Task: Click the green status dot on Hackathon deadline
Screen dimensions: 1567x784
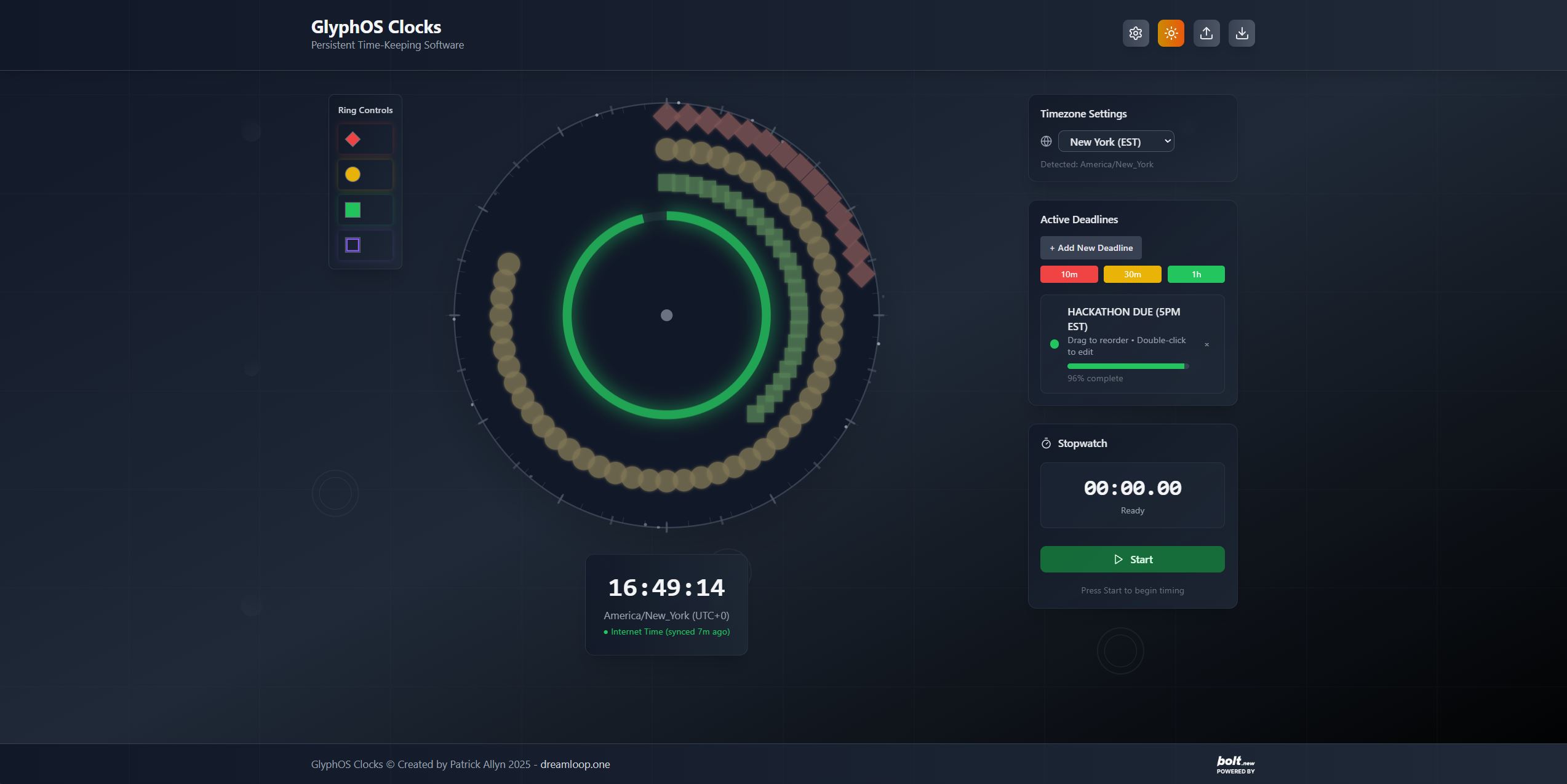Action: pos(1054,344)
